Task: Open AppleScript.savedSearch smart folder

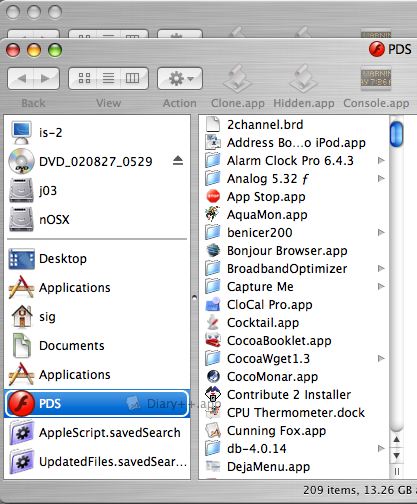Action: [97, 433]
